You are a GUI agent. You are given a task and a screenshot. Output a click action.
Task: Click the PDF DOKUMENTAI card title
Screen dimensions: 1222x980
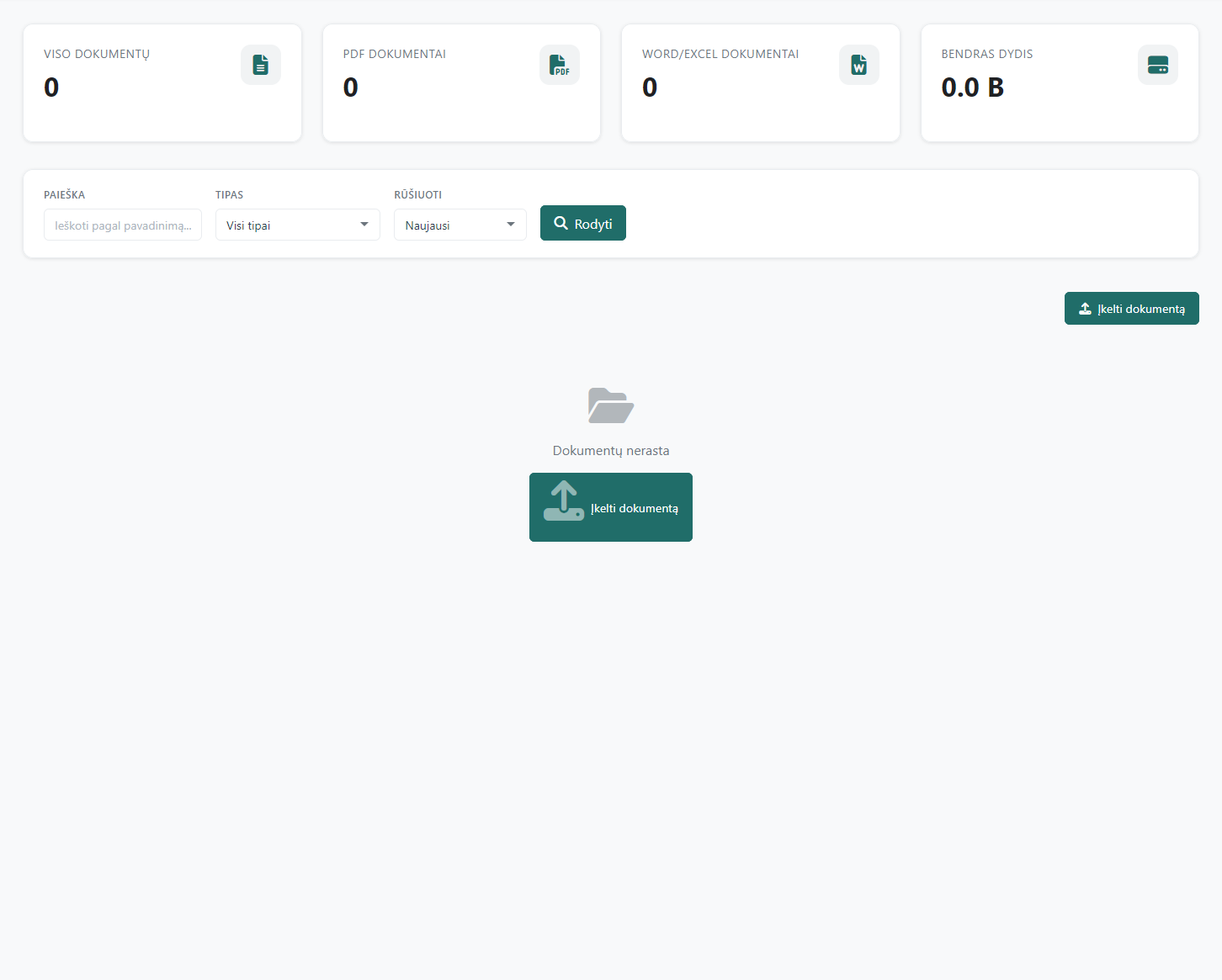pyautogui.click(x=395, y=54)
